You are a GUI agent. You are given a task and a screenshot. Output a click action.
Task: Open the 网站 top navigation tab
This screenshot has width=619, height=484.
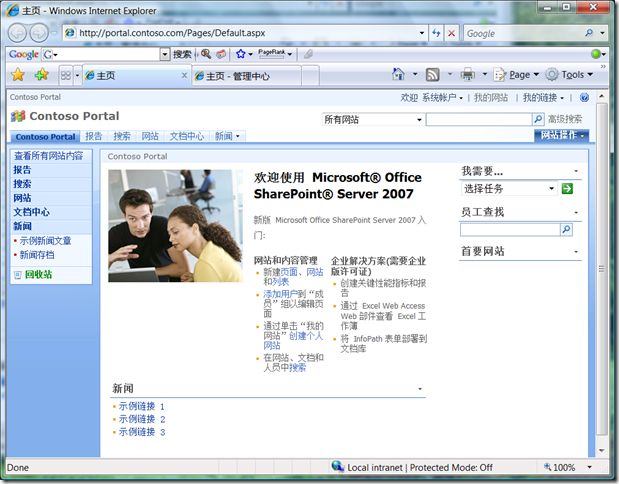click(150, 136)
